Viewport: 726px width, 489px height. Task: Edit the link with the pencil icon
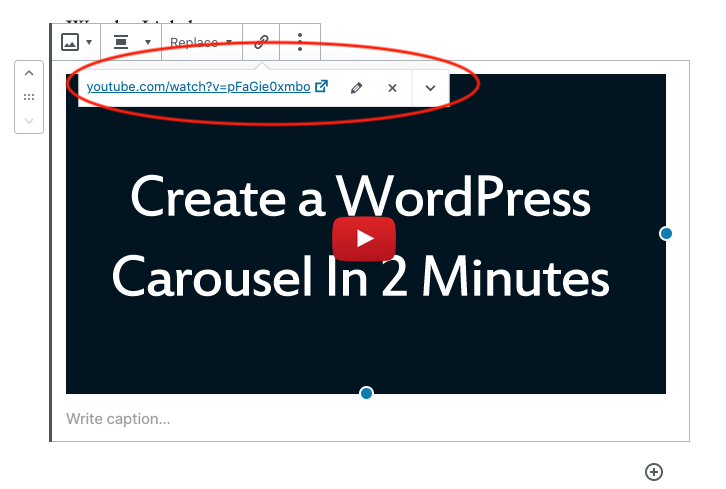(356, 88)
